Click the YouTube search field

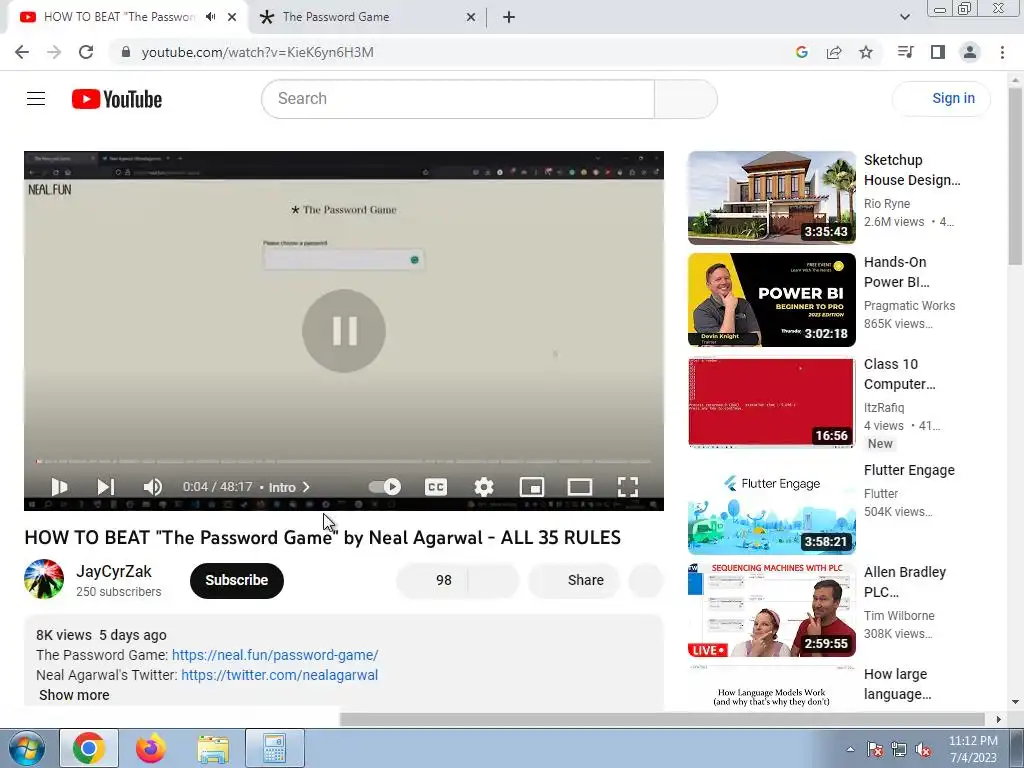pyautogui.click(x=458, y=99)
